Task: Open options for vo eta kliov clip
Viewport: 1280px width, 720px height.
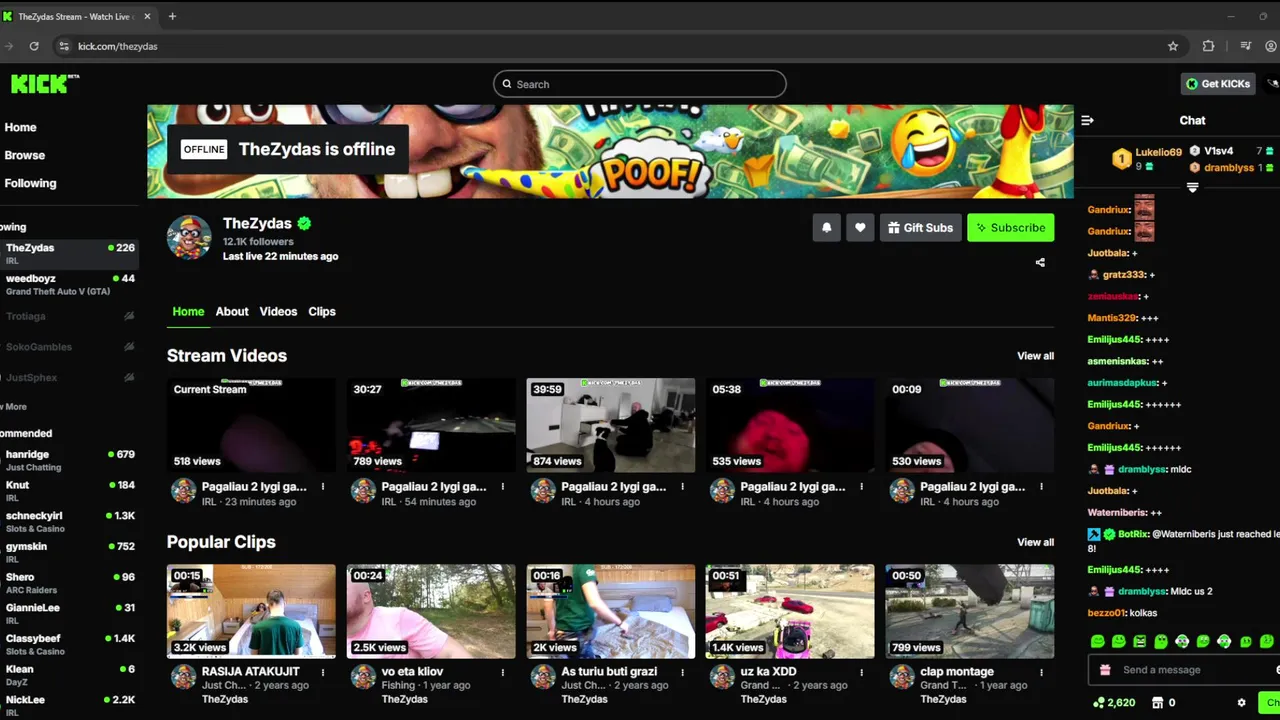Action: pos(502,672)
